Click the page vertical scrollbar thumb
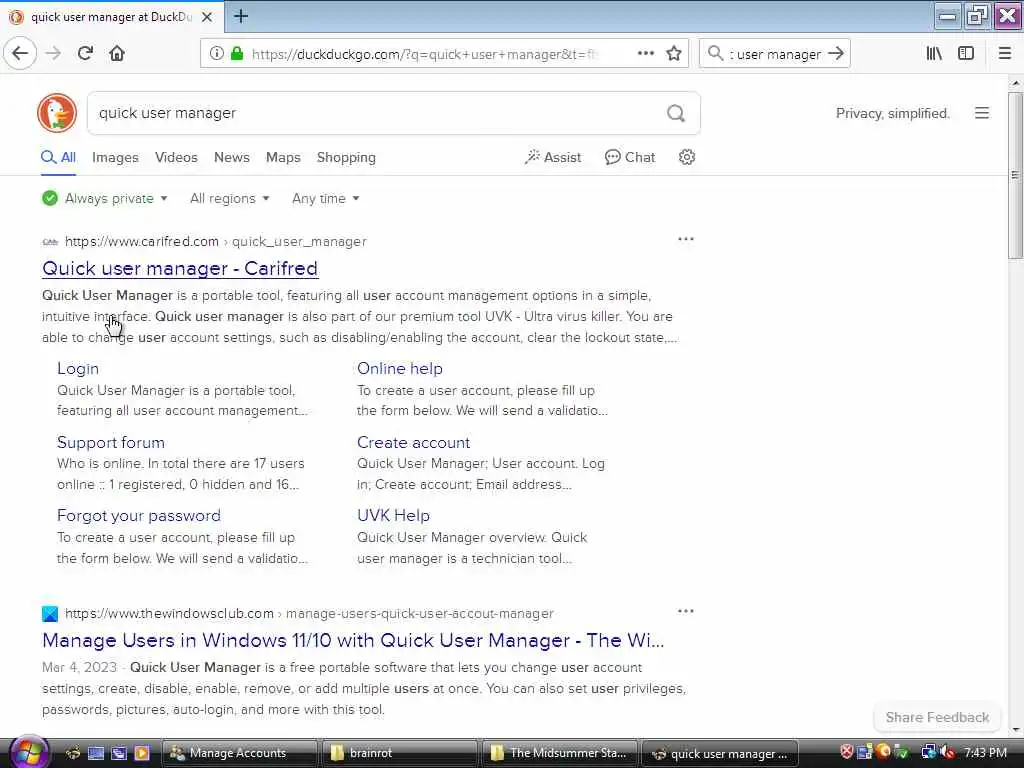Viewport: 1024px width, 768px height. click(1015, 175)
